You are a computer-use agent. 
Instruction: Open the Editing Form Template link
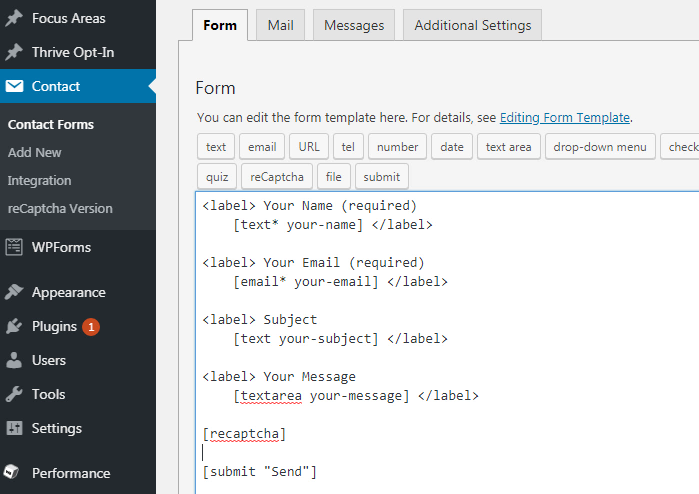tap(565, 117)
